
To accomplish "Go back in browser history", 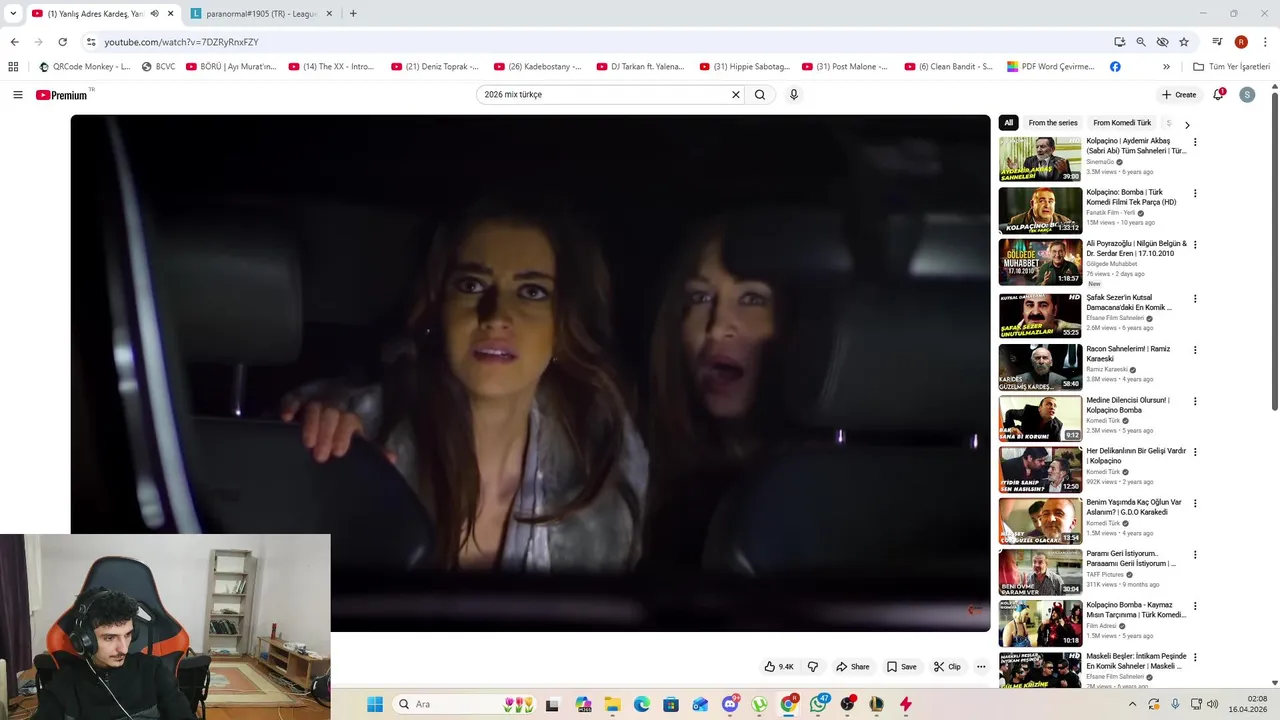I will point(14,42).
